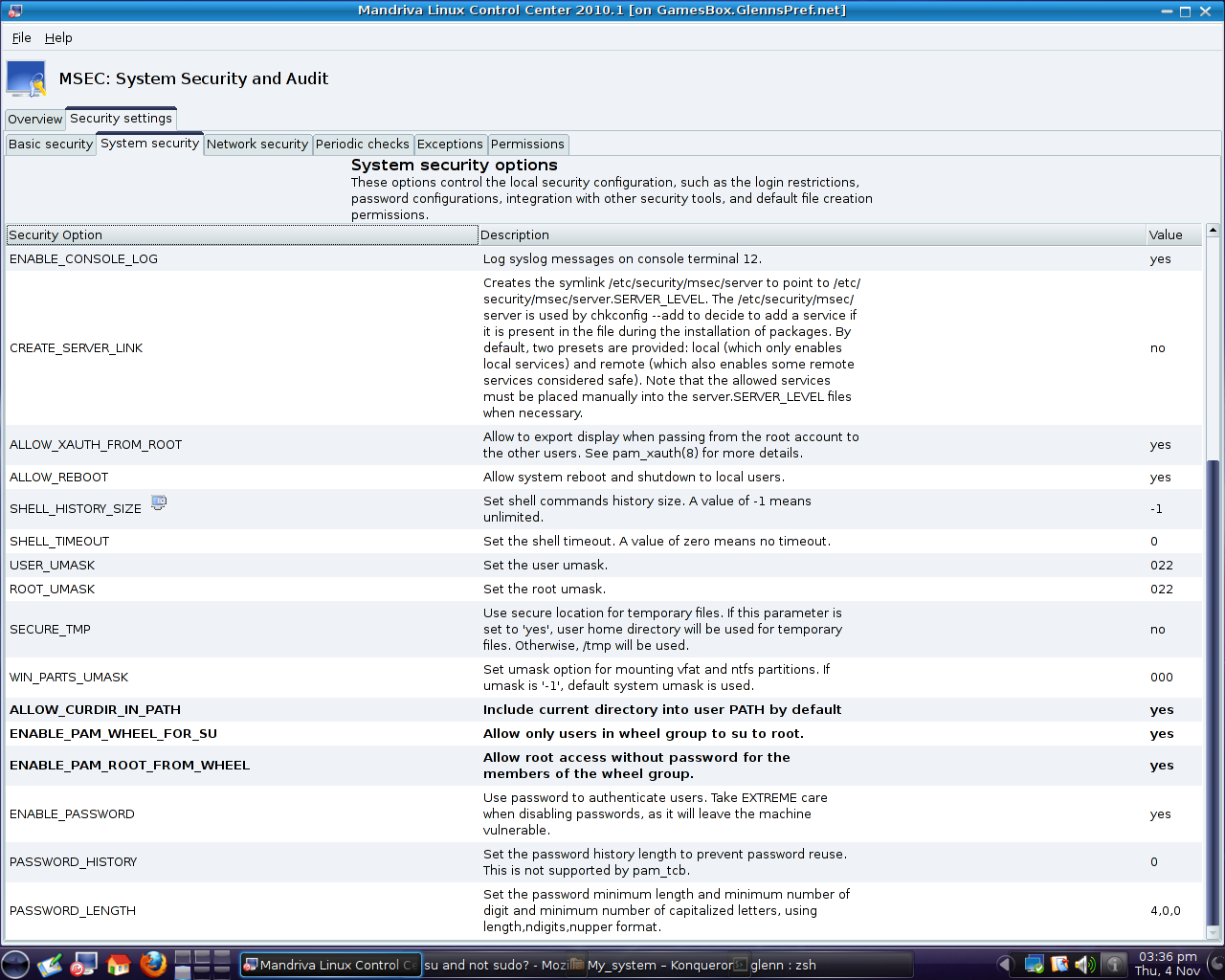Click the 4,0,0 value for PASSWORD_LENGTH
Image resolution: width=1225 pixels, height=980 pixels.
[x=1166, y=910]
